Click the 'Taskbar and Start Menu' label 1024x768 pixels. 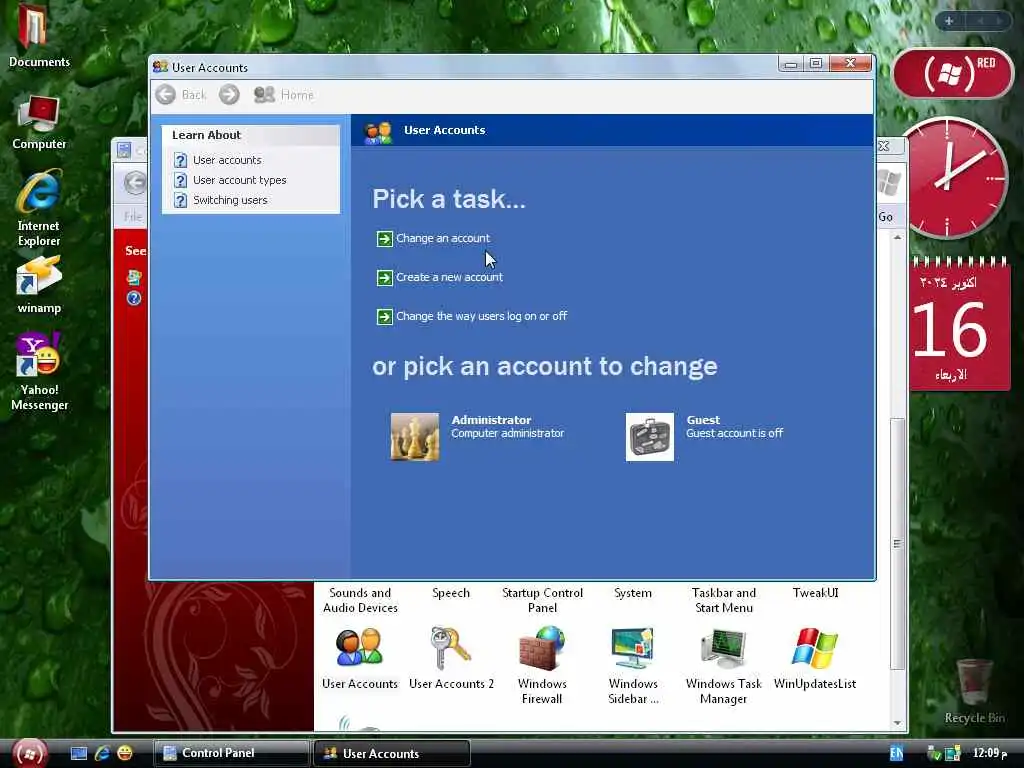724,600
